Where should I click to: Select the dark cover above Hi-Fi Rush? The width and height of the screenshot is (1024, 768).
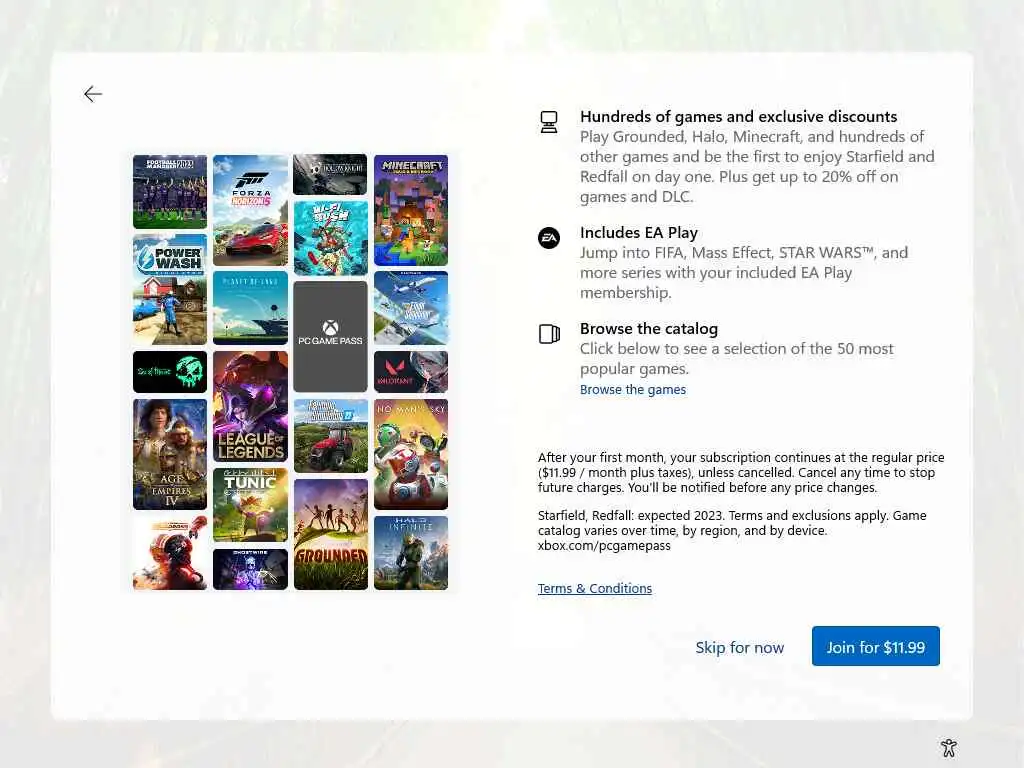(x=330, y=174)
